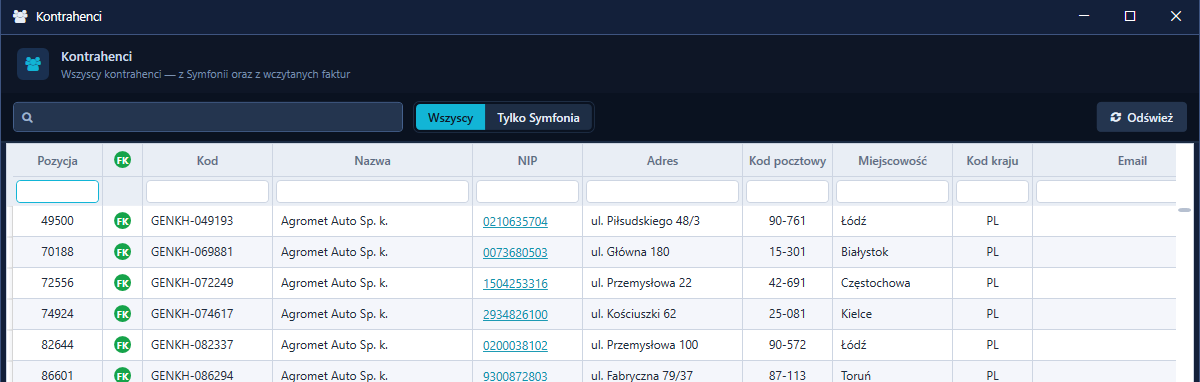Click FK badge in row GENKH-074617
Screen dimensions: 1200x382
pos(122,314)
